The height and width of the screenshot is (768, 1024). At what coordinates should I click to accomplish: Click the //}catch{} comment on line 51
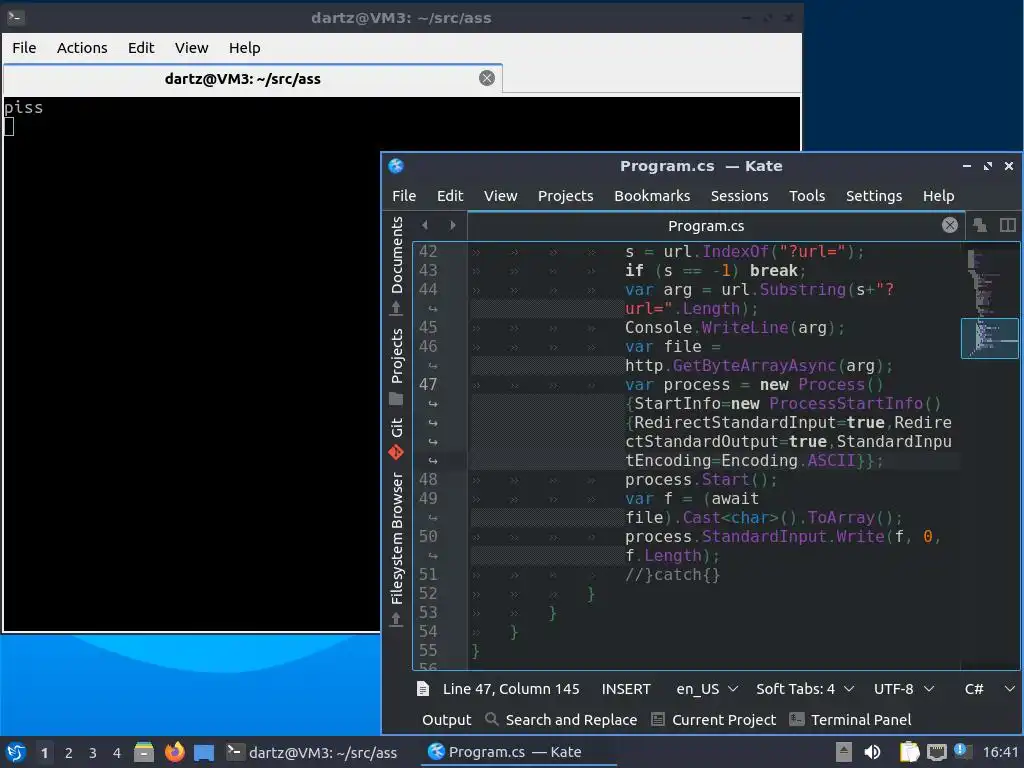click(672, 575)
